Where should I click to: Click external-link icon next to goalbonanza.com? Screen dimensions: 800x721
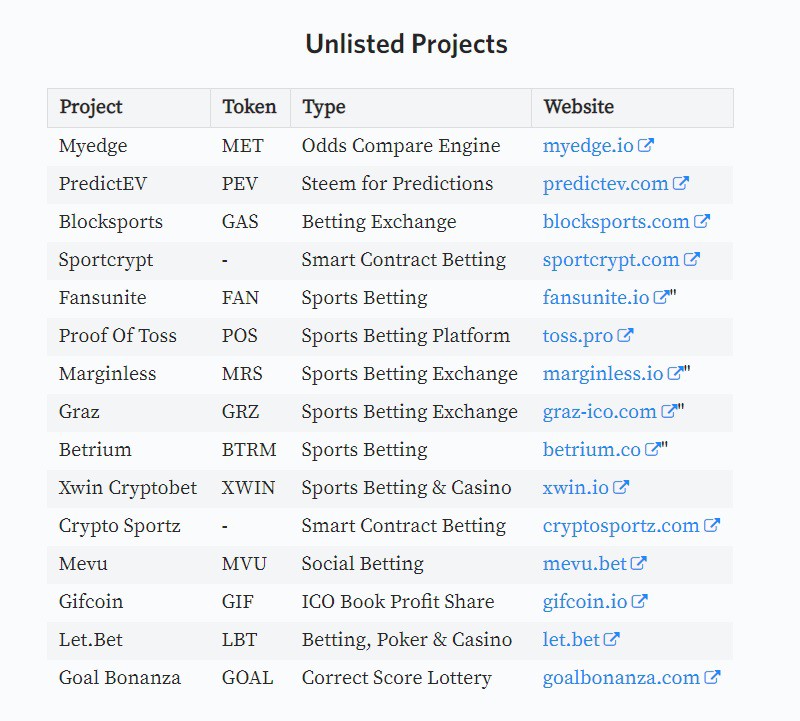(712, 677)
